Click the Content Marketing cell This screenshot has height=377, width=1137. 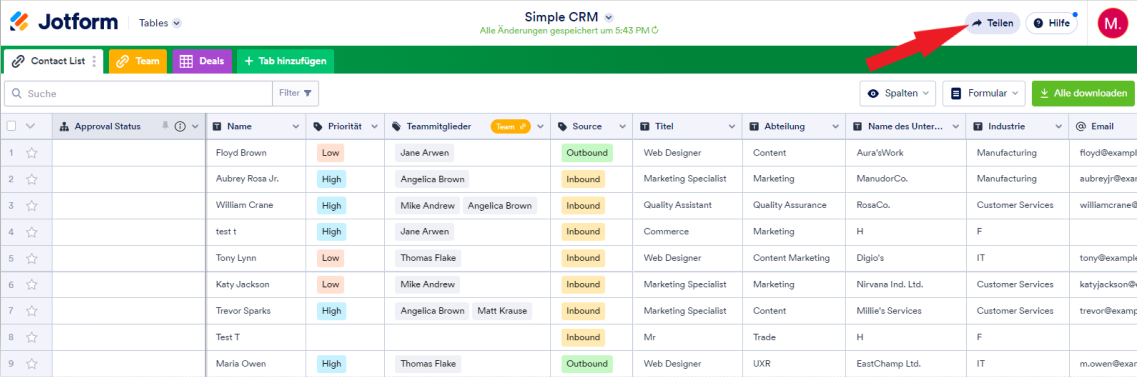click(794, 258)
